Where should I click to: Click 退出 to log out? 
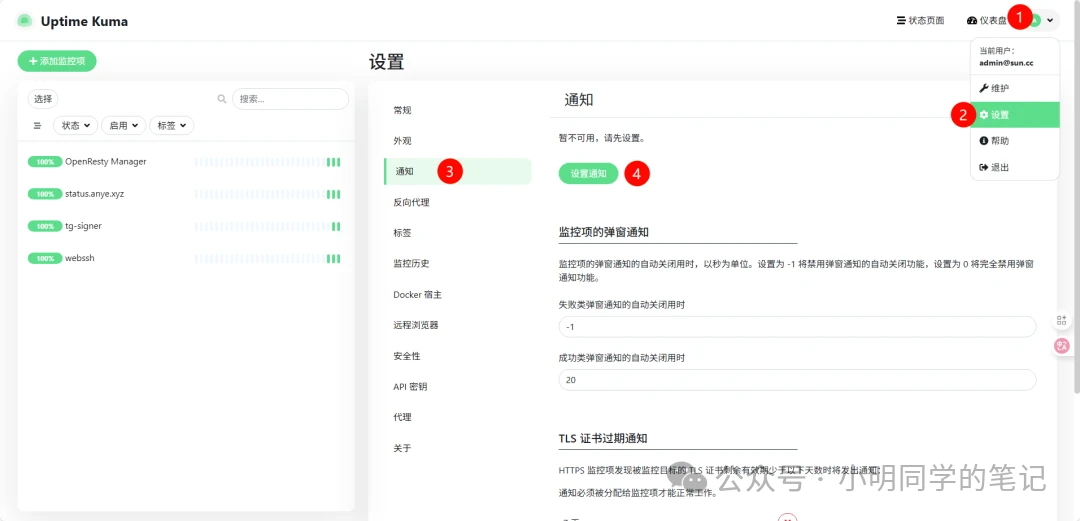(1015, 167)
